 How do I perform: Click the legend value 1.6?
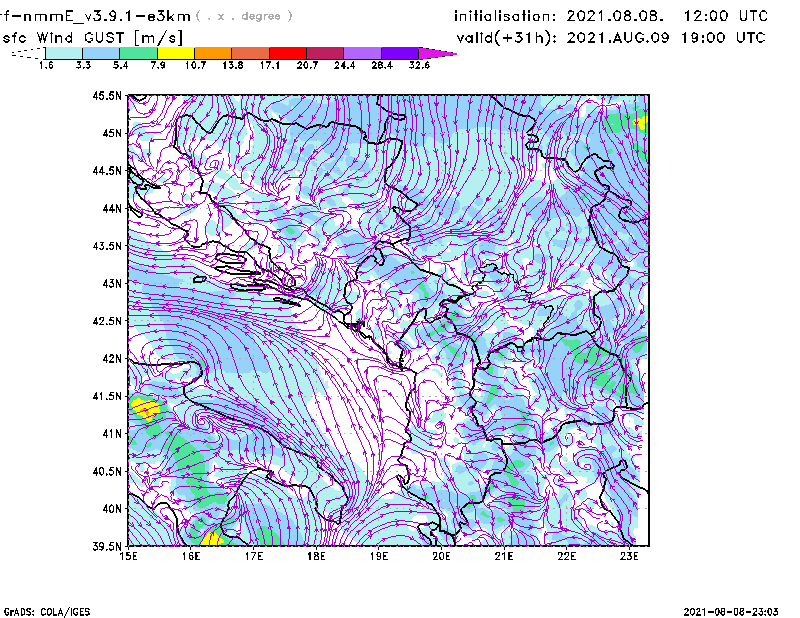tap(46, 65)
